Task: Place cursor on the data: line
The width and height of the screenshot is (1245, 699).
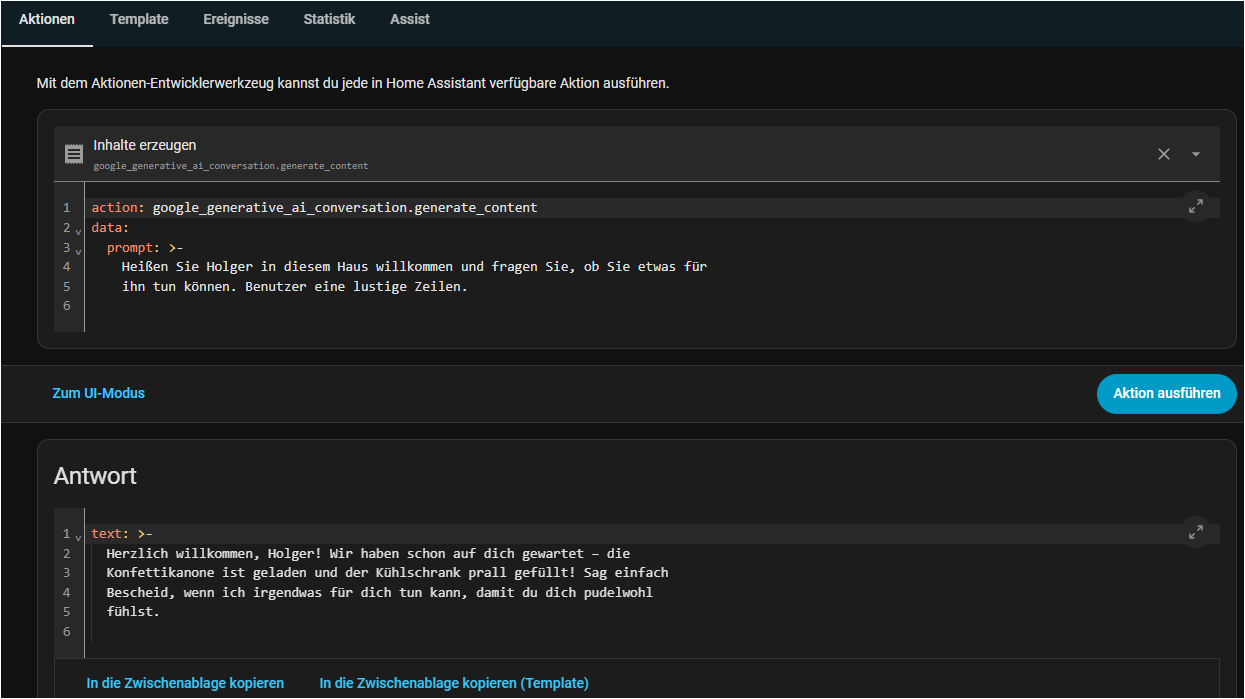Action: 110,228
